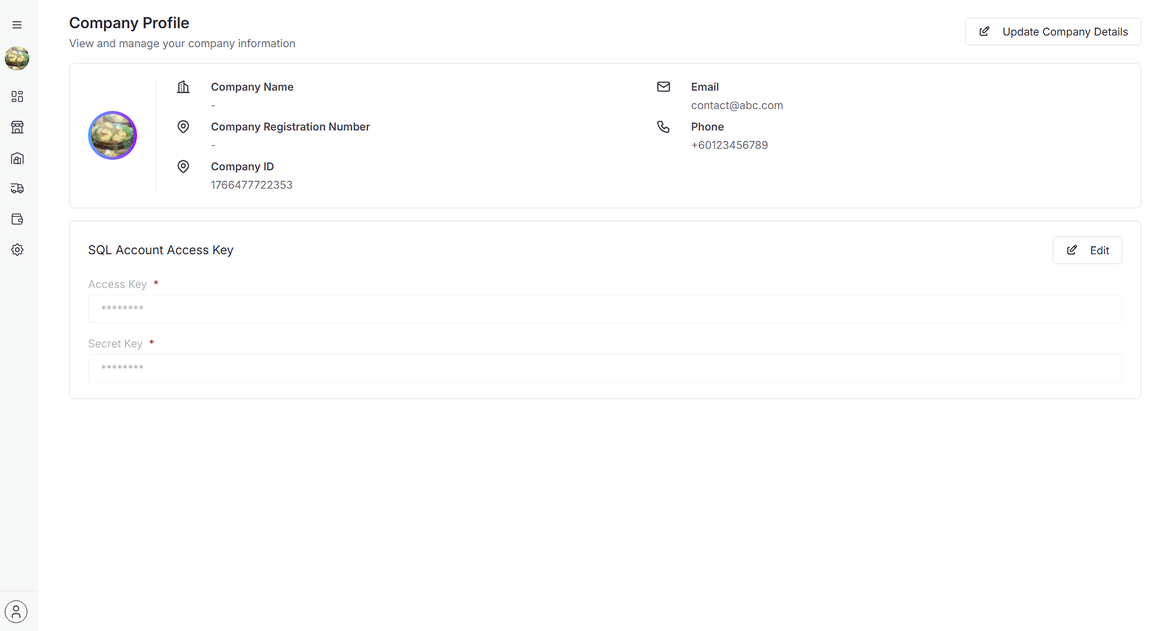Open the hamburger menu in sidebar
Image resolution: width=1171 pixels, height=631 pixels.
tap(17, 25)
